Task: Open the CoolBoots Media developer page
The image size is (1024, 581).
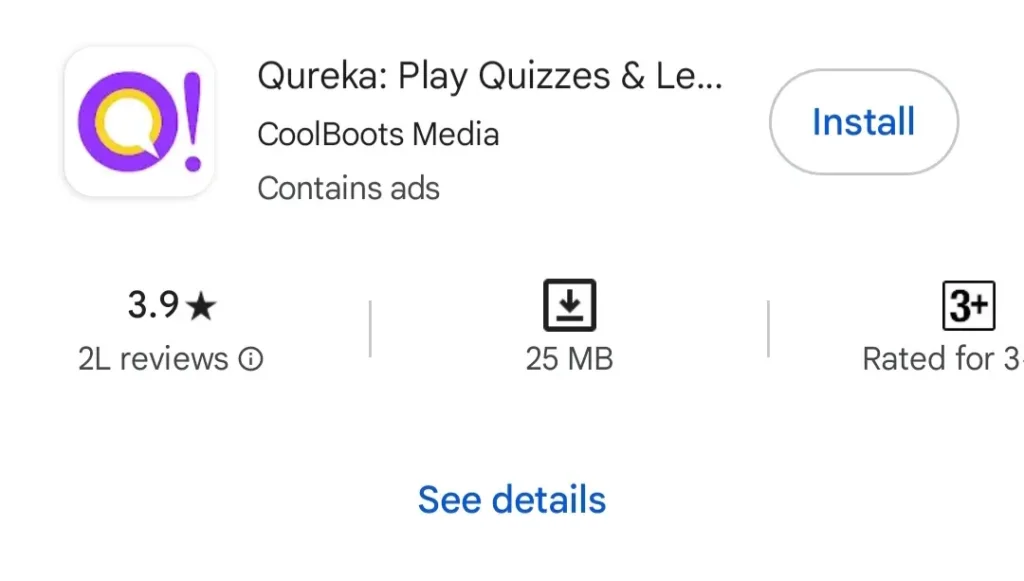Action: [x=378, y=133]
